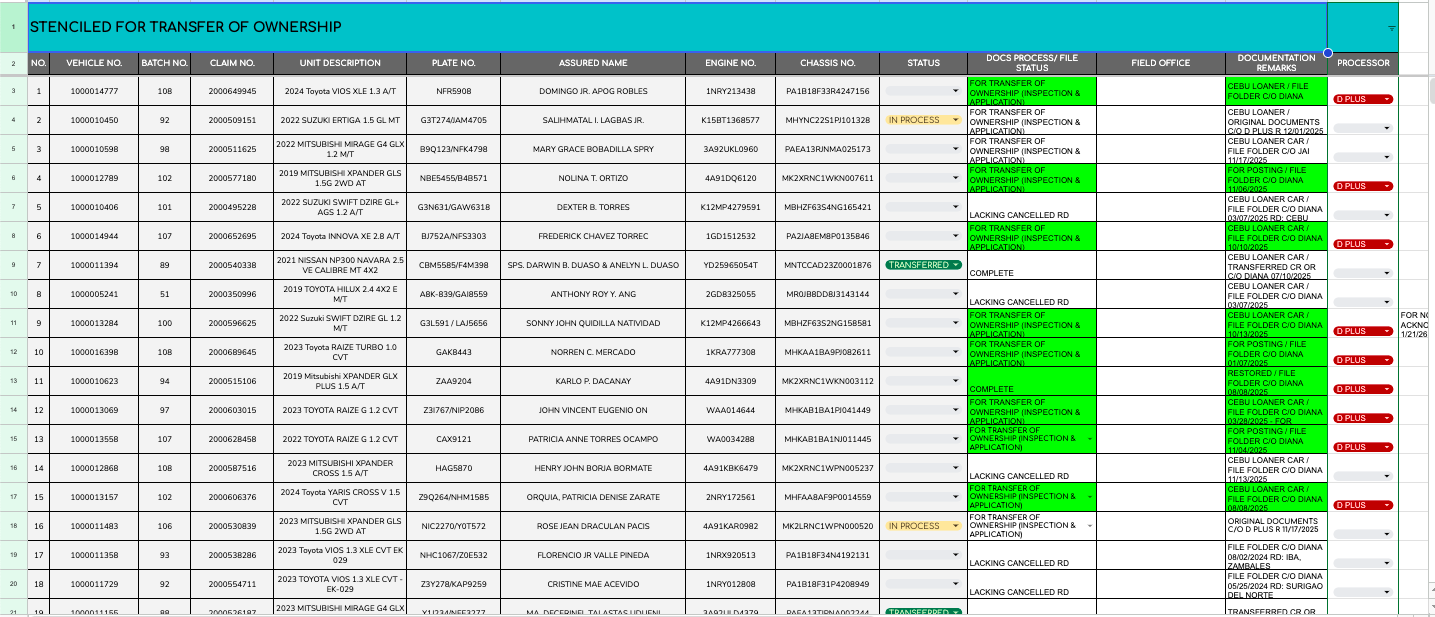Click the CLAIM NO. column header cell
The height and width of the screenshot is (617, 1435).
coord(232,63)
